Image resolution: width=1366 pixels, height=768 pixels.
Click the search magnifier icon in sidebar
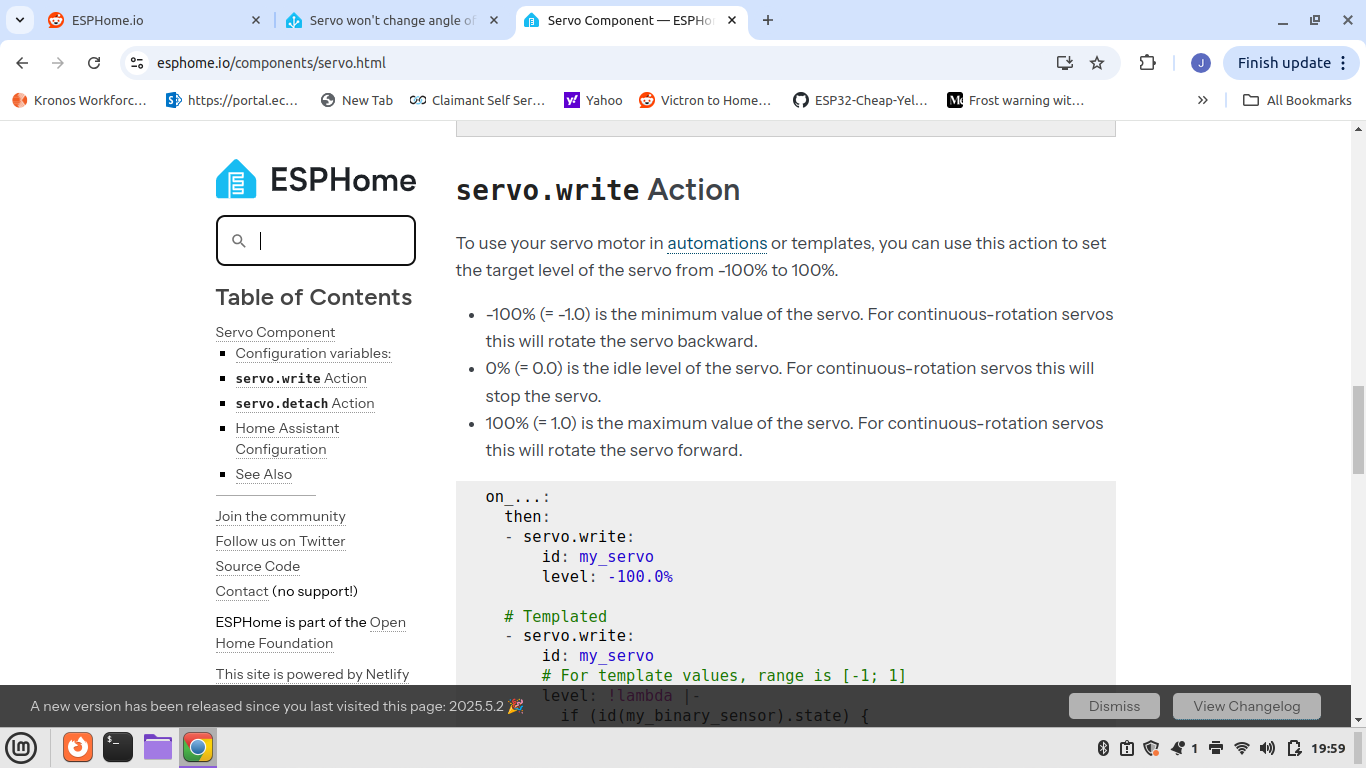pos(239,240)
